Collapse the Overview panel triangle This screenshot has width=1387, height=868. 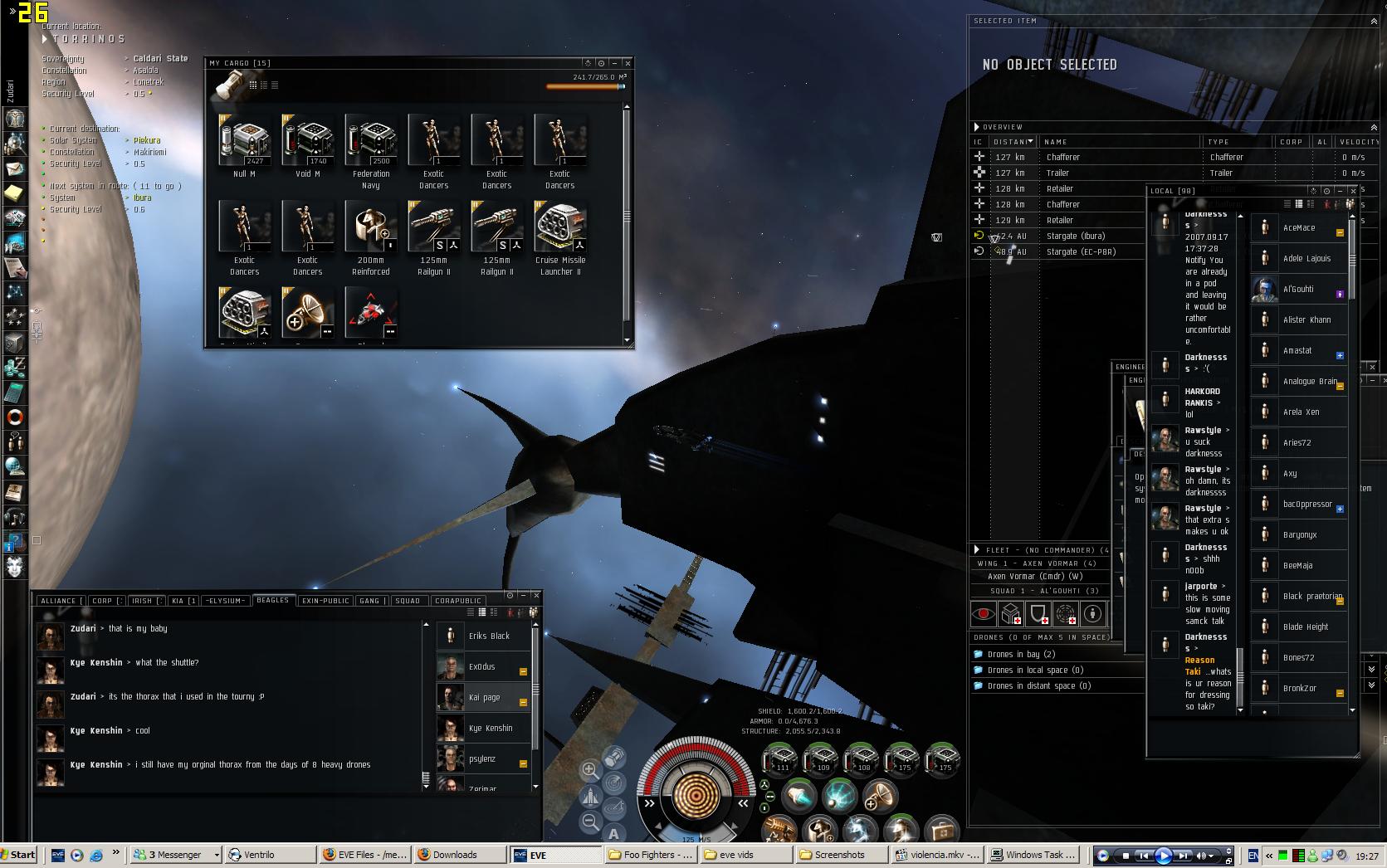click(977, 127)
